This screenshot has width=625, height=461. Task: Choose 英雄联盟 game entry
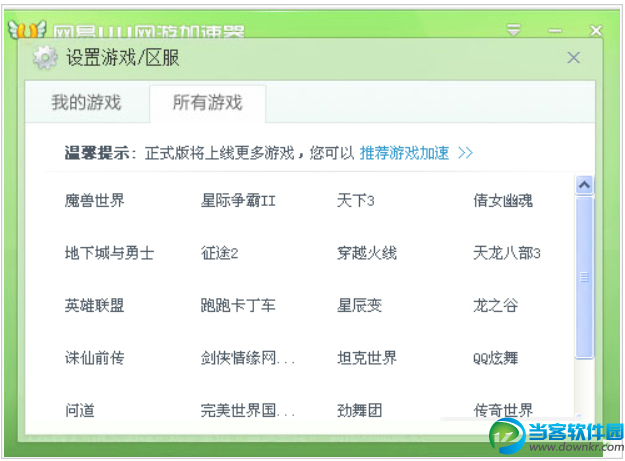[x=94, y=306]
